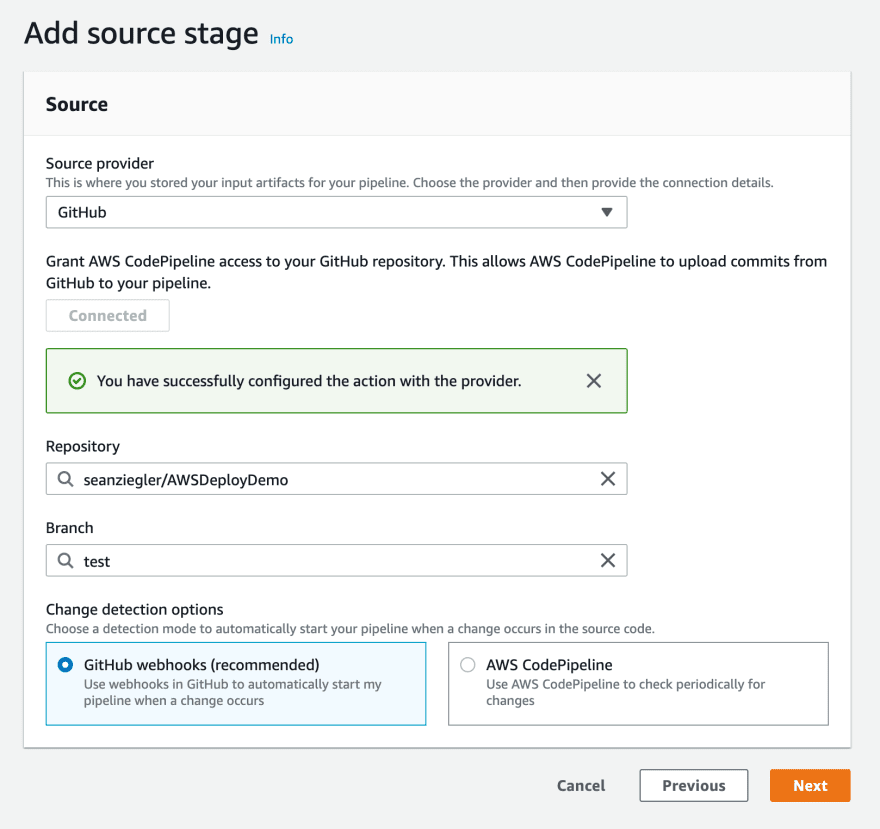
Task: Click the Next button
Action: coord(810,785)
